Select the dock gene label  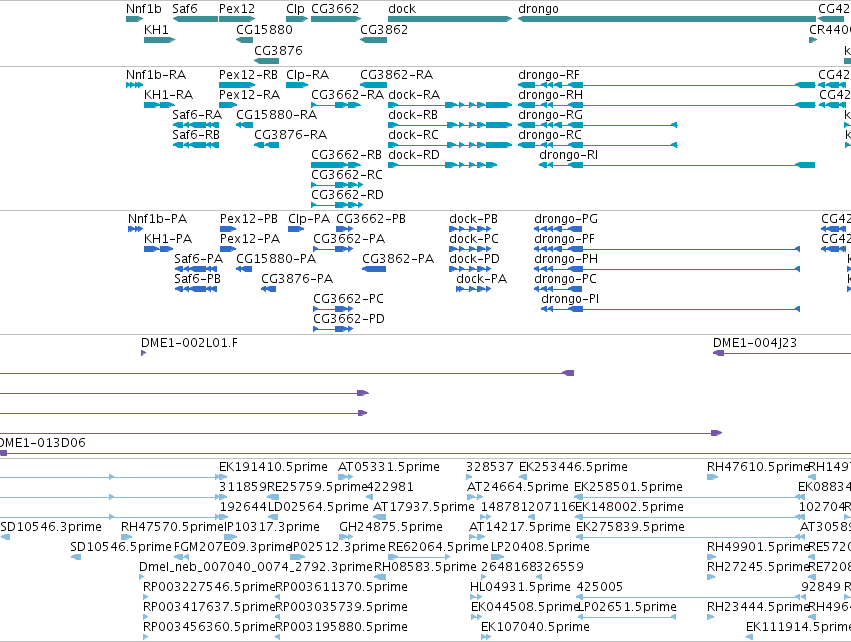point(402,9)
